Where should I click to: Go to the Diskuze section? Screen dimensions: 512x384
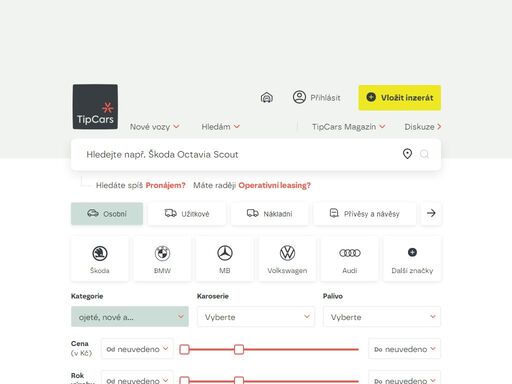tap(423, 127)
